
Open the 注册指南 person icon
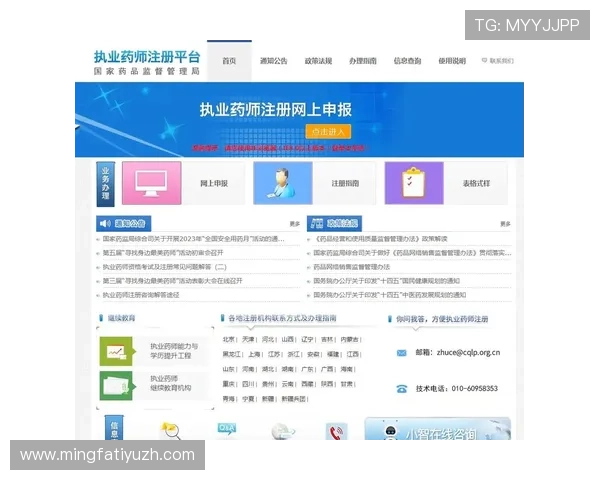coord(283,183)
